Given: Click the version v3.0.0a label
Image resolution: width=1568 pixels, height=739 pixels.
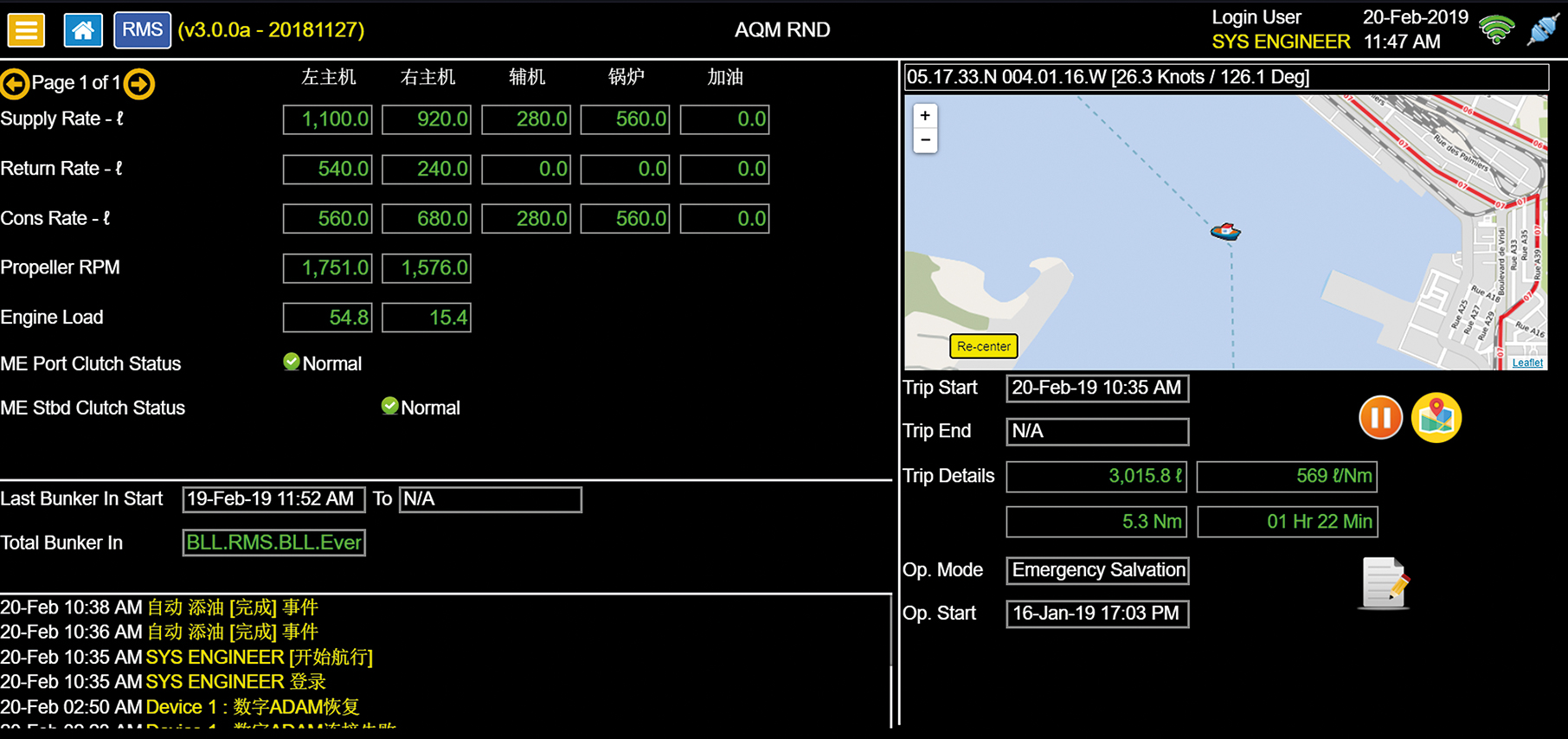Looking at the screenshot, I should (271, 30).
